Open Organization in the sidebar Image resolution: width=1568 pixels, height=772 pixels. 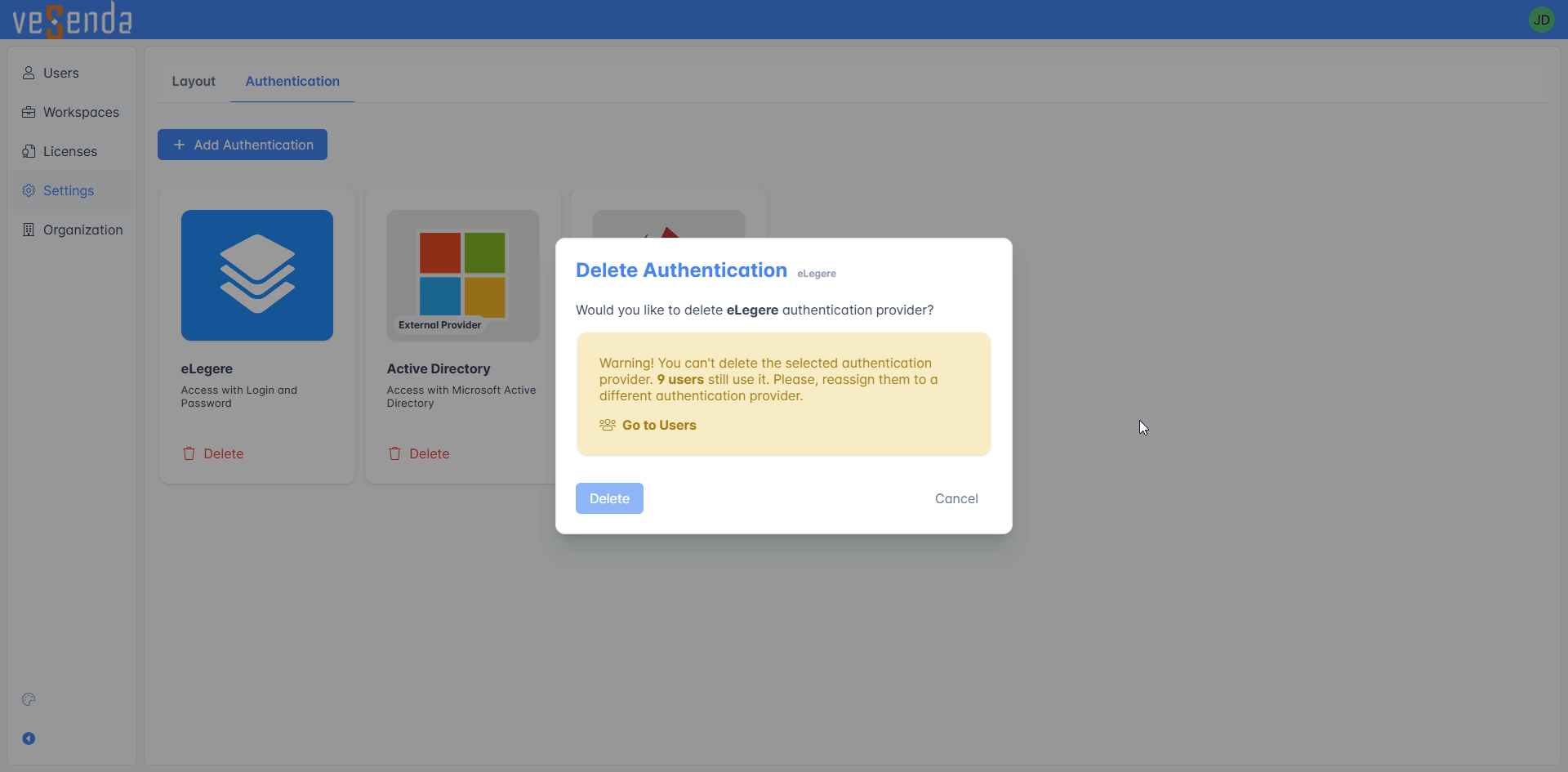(x=72, y=230)
